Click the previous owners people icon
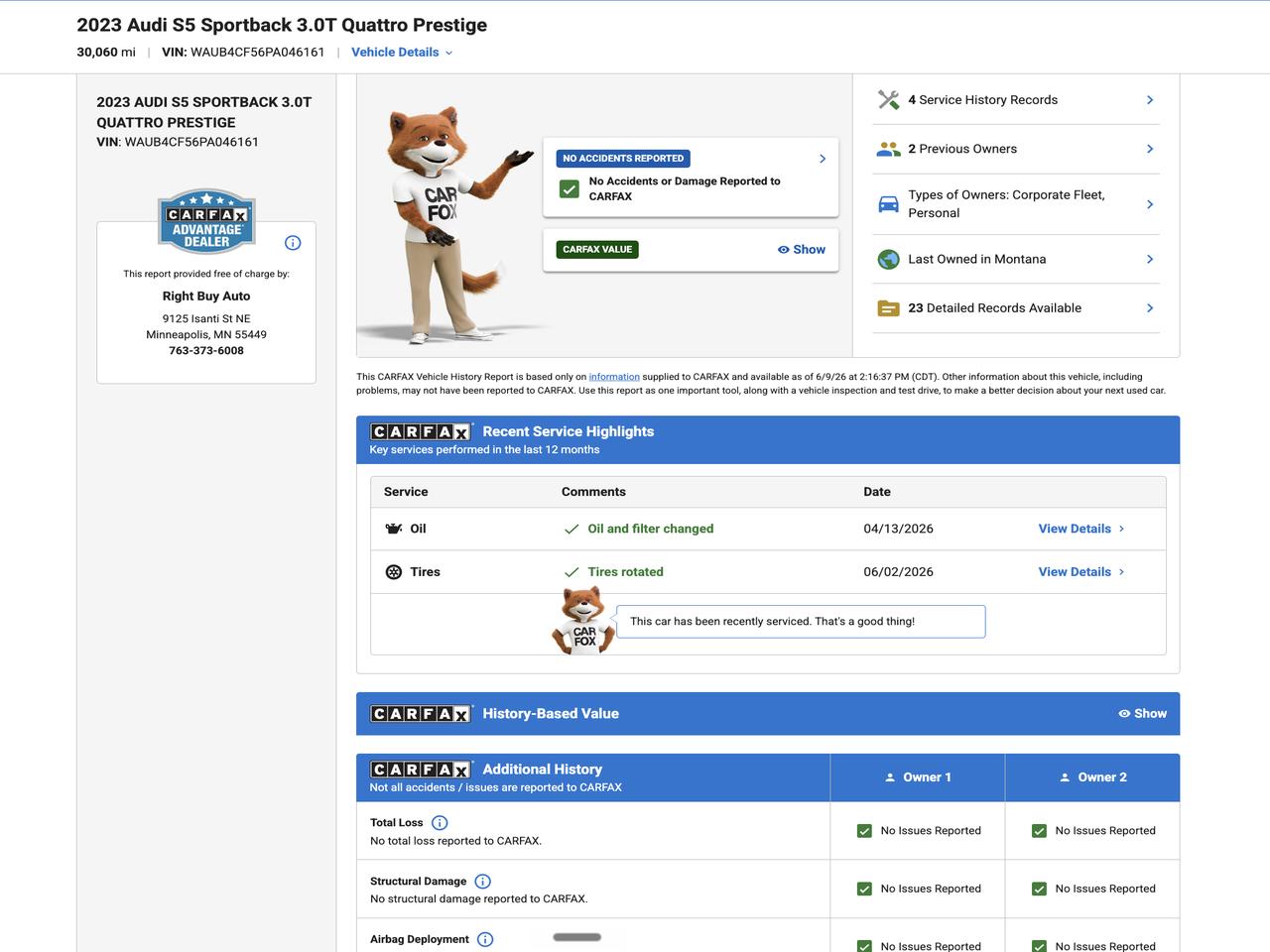Screen dimensions: 1270x952 tap(889, 149)
